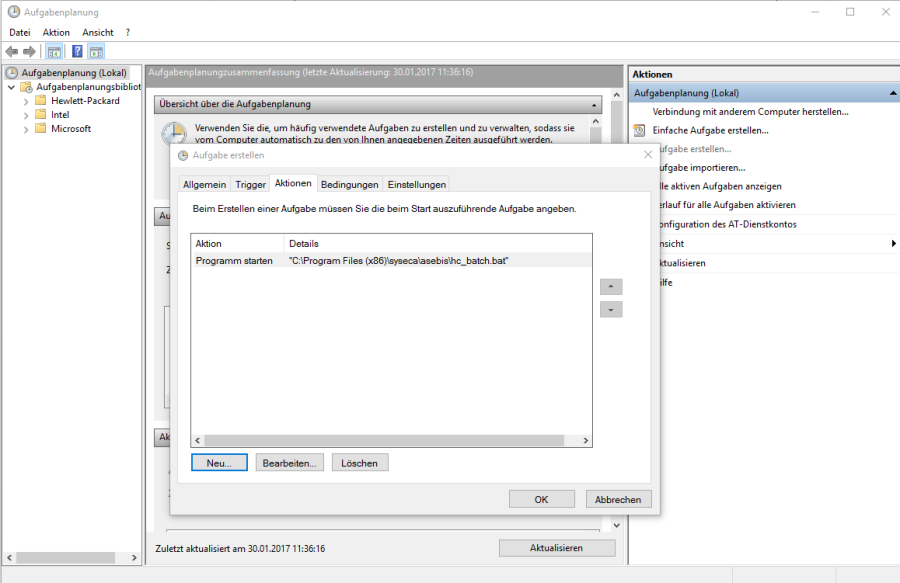Expand the Microsoft folder in the tree

tap(26, 129)
